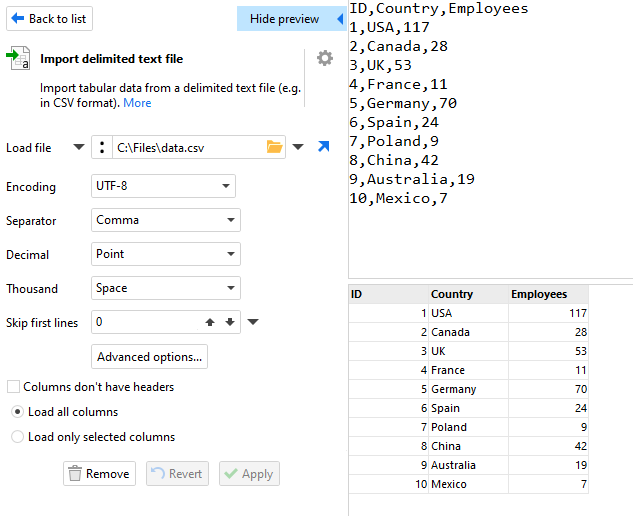This screenshot has width=633, height=516.
Task: Click the folder browse icon in file path
Action: point(275,147)
